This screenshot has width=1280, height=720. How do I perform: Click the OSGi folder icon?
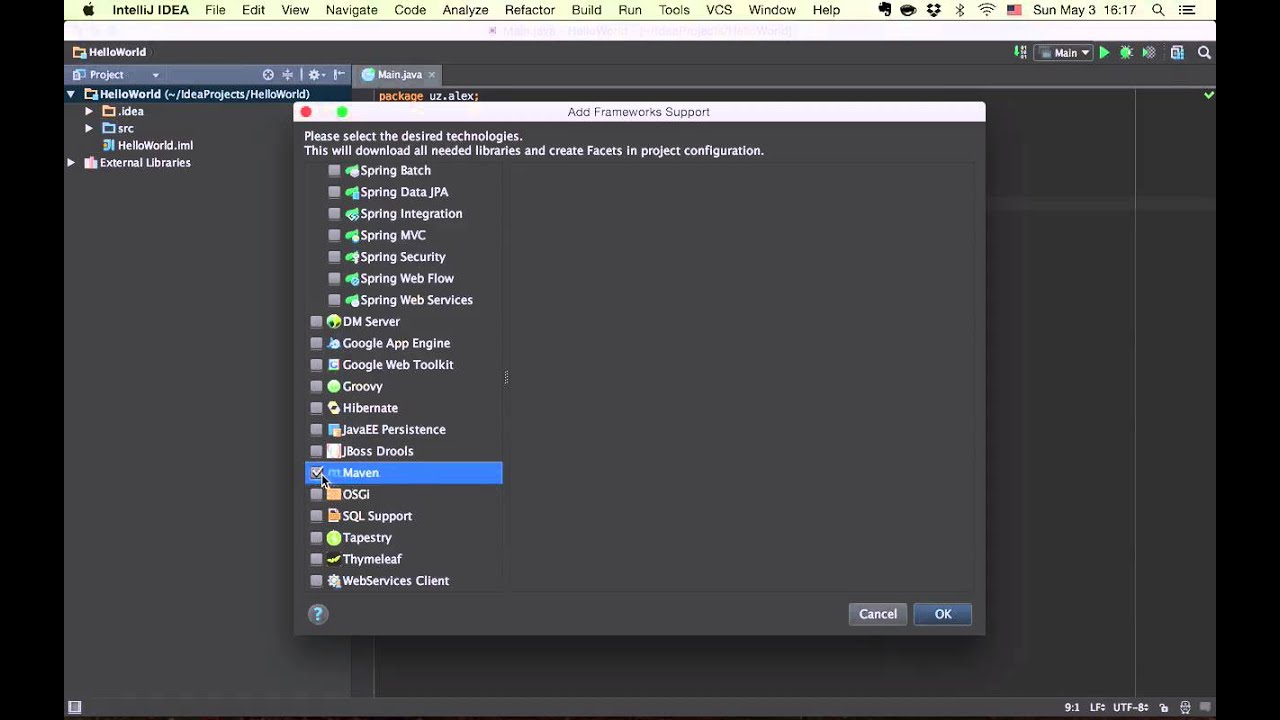(334, 495)
